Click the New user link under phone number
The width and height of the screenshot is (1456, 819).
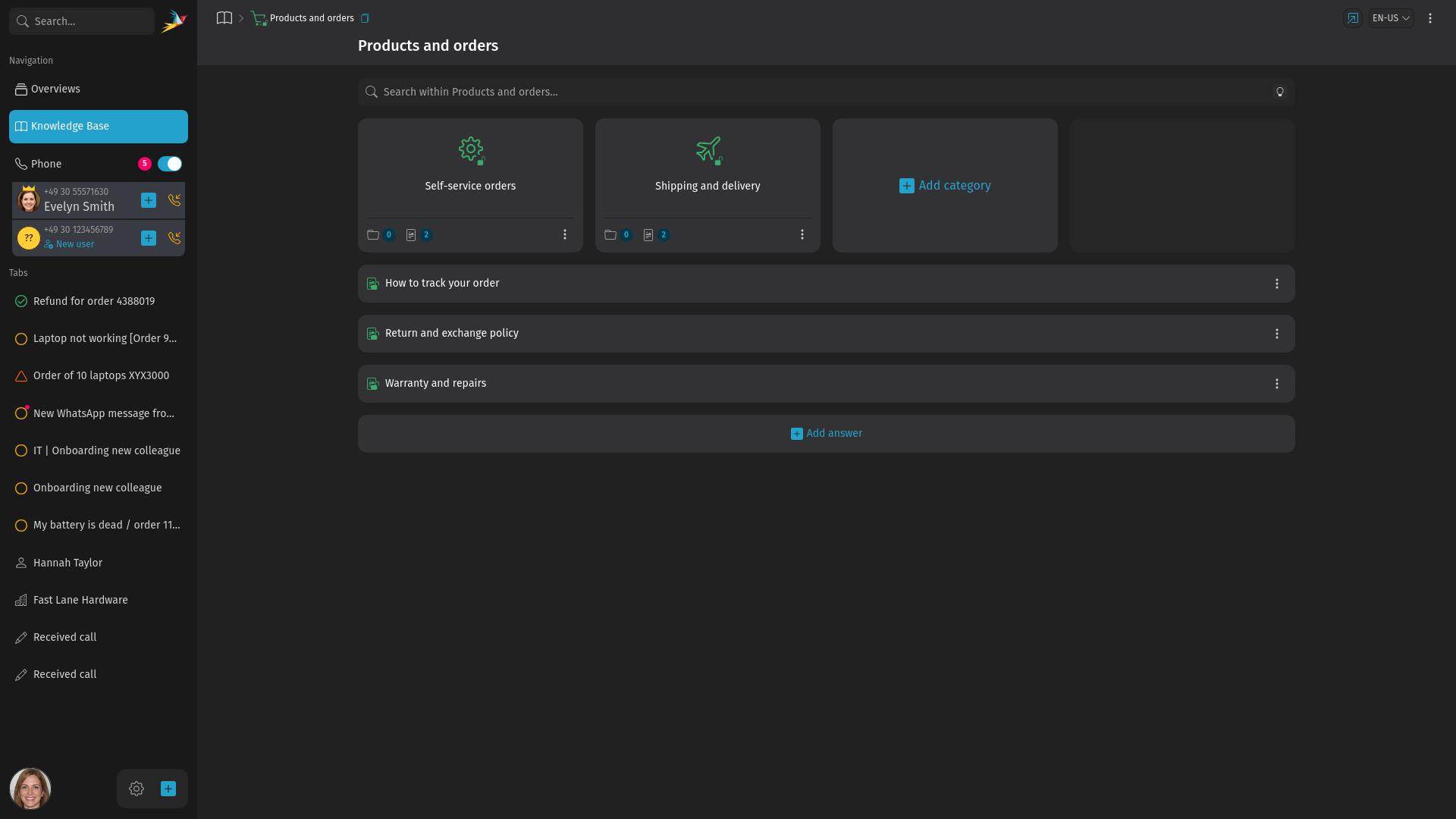click(69, 244)
